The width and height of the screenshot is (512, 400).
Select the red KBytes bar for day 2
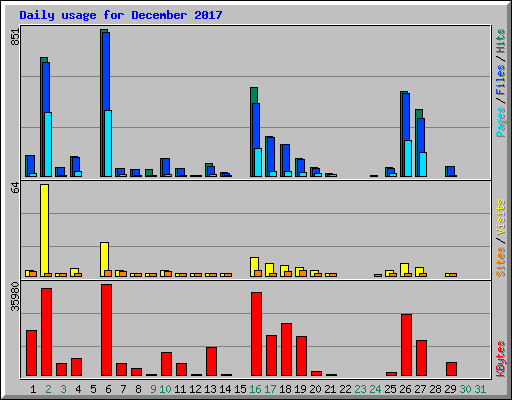tap(46, 332)
